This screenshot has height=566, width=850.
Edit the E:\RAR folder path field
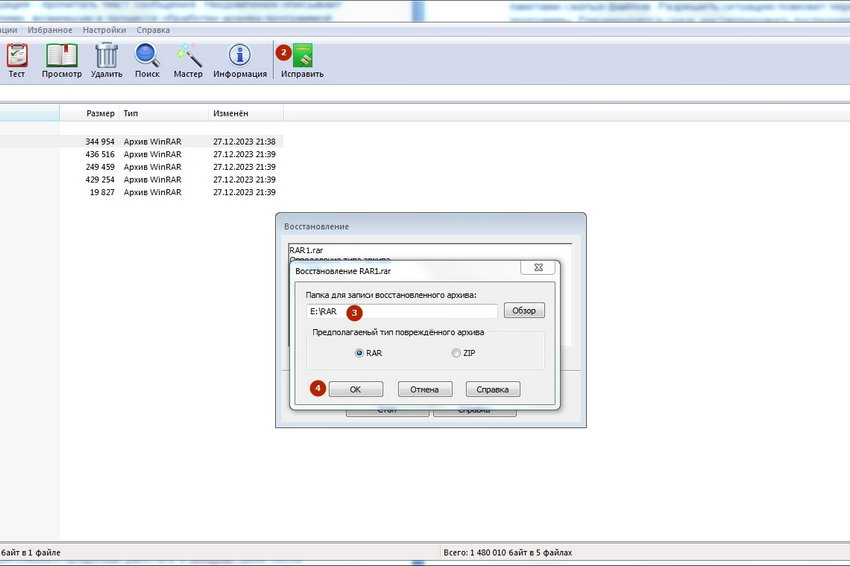pos(402,311)
